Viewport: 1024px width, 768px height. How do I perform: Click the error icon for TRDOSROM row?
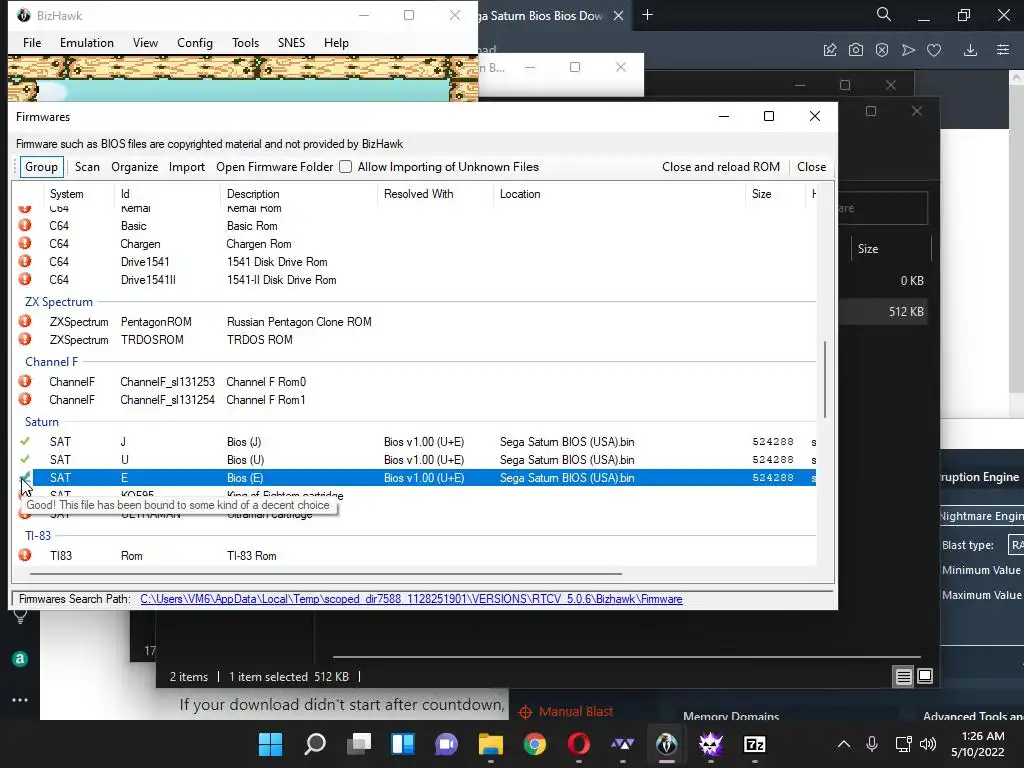tap(25, 339)
